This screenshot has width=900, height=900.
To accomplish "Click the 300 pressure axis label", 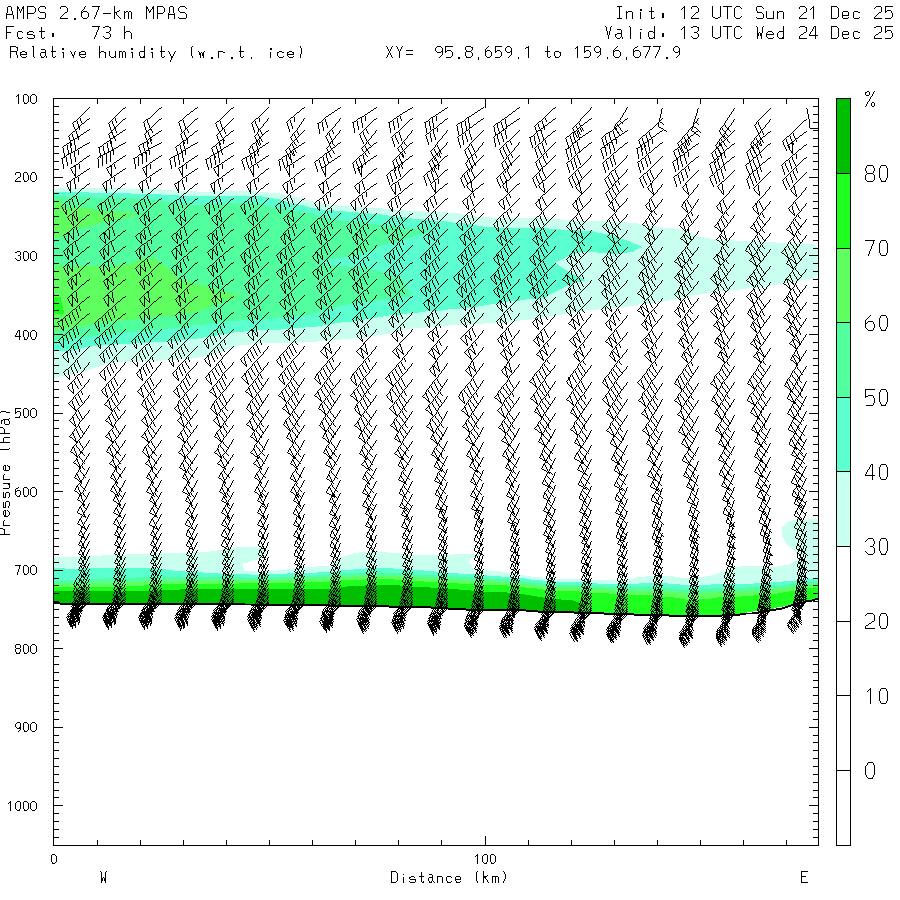I will (x=26, y=256).
